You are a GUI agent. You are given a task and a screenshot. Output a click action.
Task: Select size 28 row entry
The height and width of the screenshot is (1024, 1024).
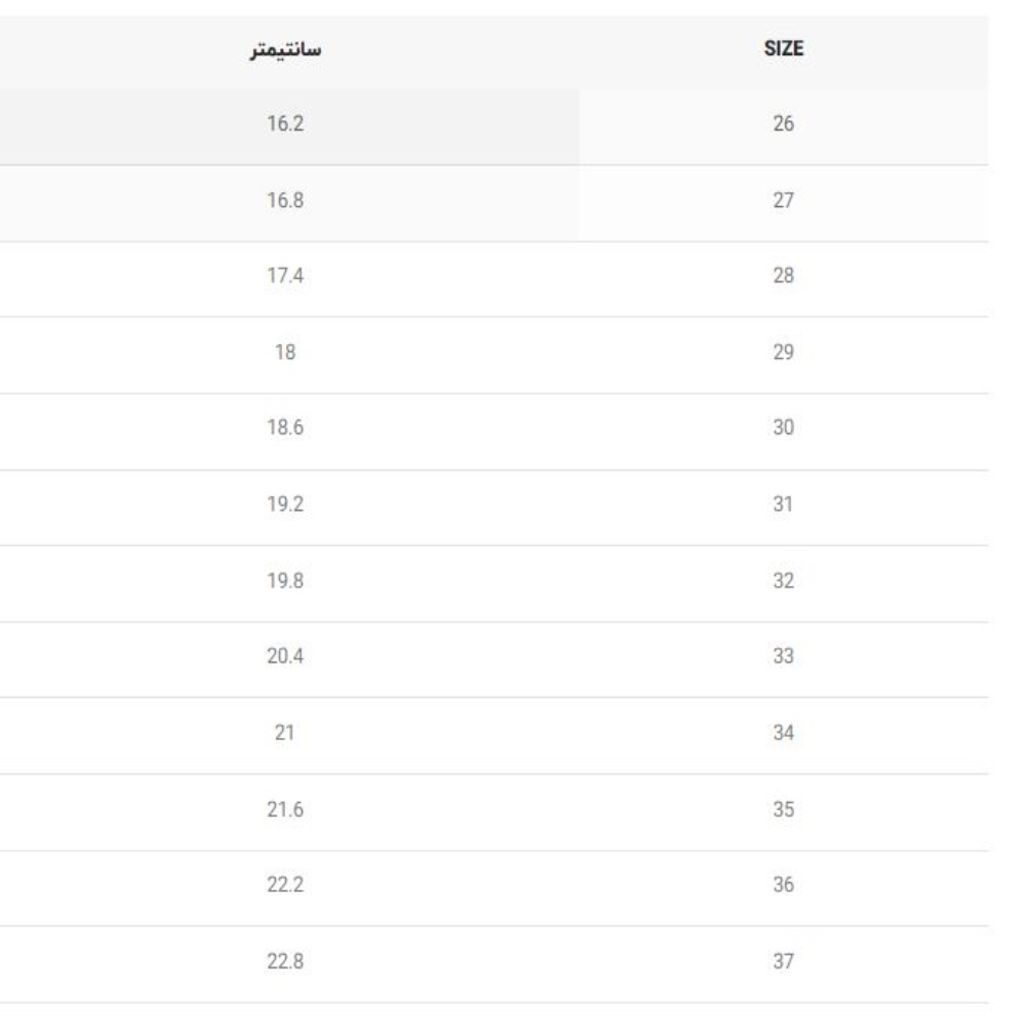pos(783,276)
